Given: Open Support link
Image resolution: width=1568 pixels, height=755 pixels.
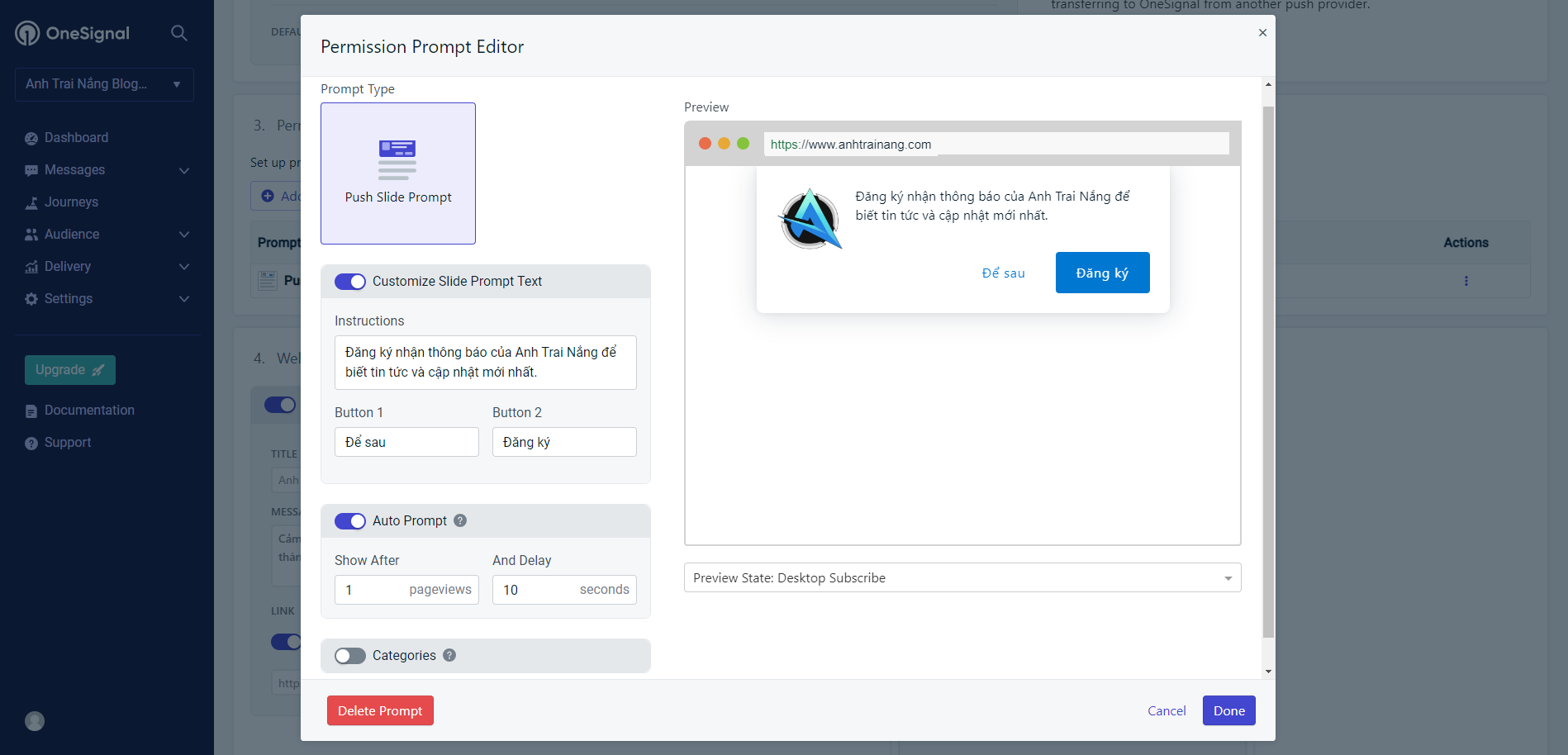Looking at the screenshot, I should pyautogui.click(x=68, y=443).
